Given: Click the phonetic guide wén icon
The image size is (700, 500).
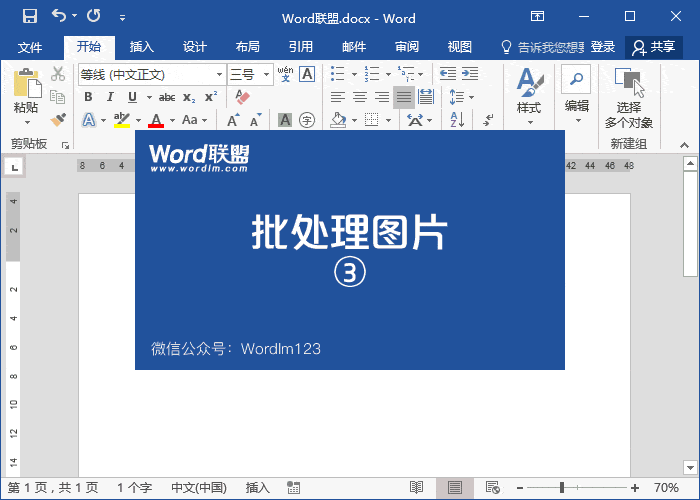Looking at the screenshot, I should coord(285,74).
